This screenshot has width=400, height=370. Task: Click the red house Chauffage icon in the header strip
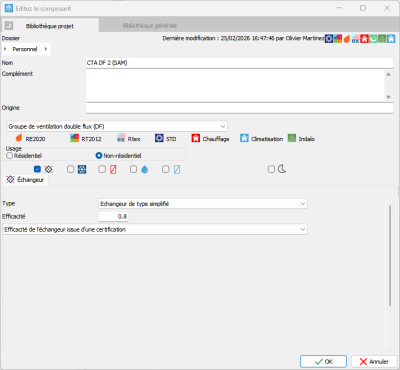point(364,38)
